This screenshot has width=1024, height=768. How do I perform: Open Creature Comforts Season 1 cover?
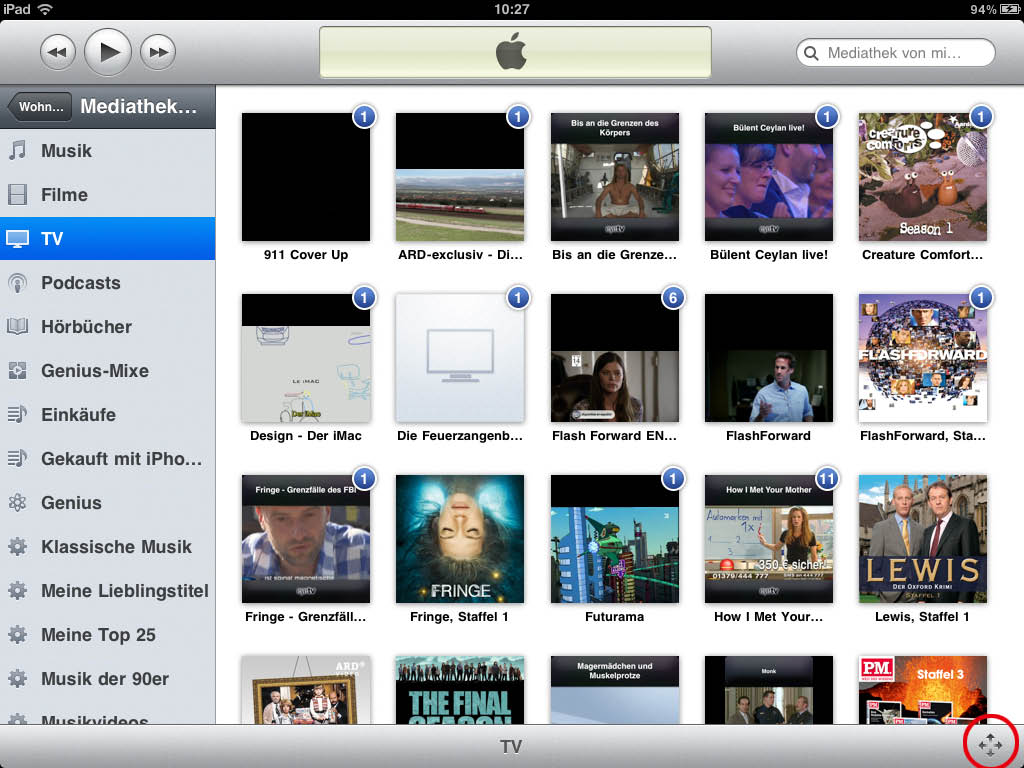pyautogui.click(x=923, y=177)
